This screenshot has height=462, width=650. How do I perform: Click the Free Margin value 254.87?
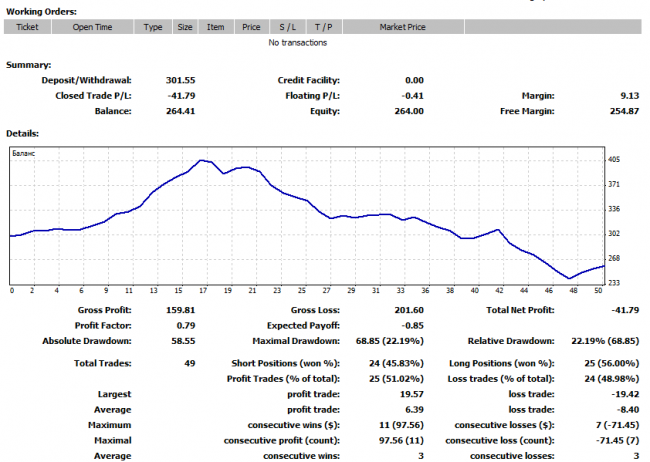tap(622, 111)
